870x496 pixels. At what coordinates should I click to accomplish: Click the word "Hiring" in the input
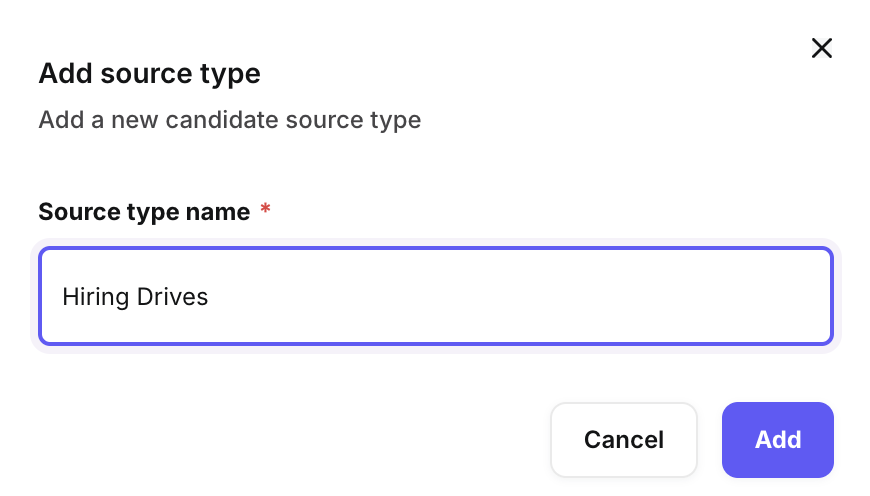point(91,297)
